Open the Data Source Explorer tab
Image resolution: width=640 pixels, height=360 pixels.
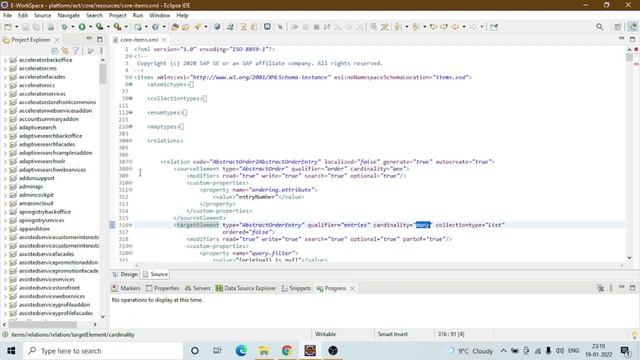coord(246,288)
